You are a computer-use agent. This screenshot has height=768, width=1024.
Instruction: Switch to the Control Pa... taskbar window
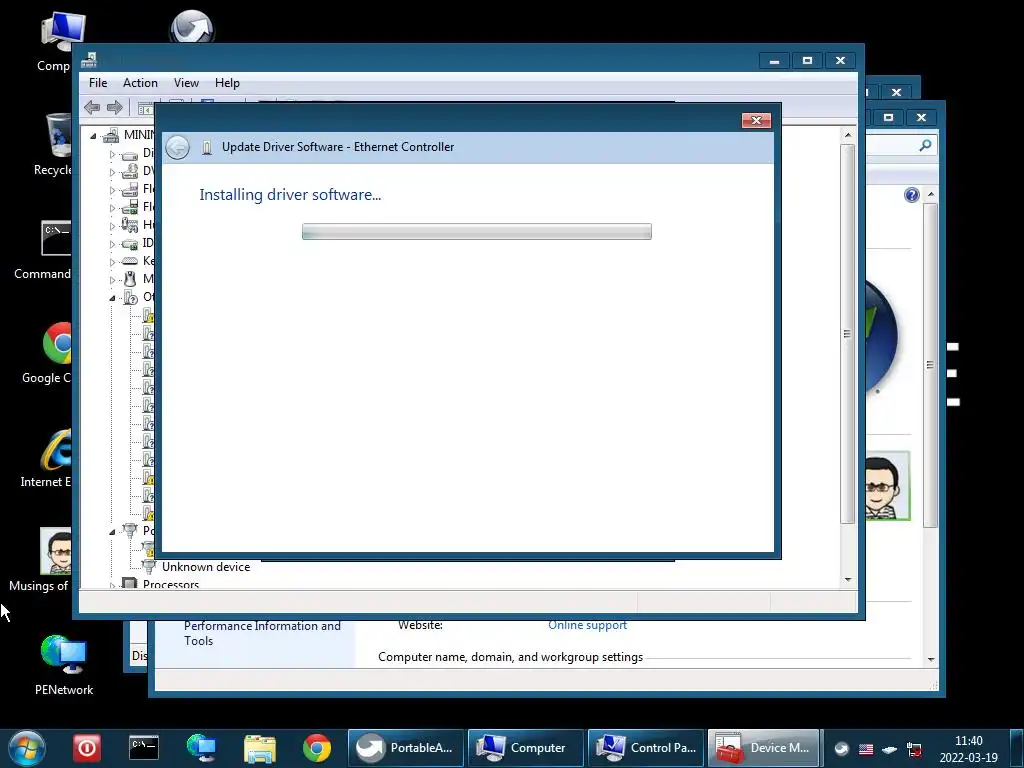[646, 748]
